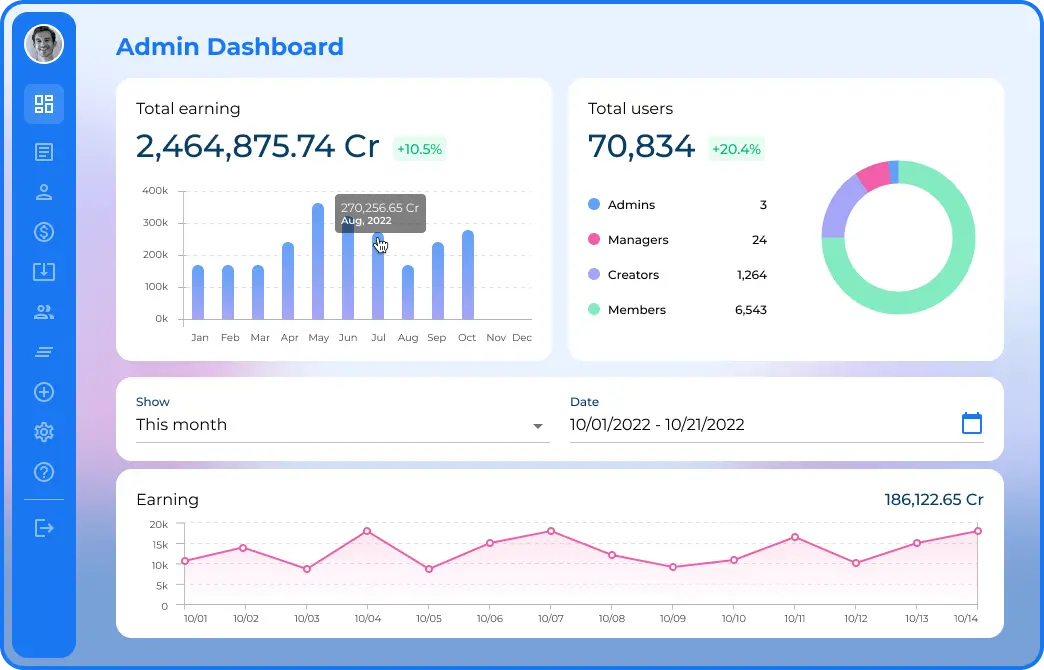
Task: Click the 10/07 data point on line chart
Action: [551, 531]
